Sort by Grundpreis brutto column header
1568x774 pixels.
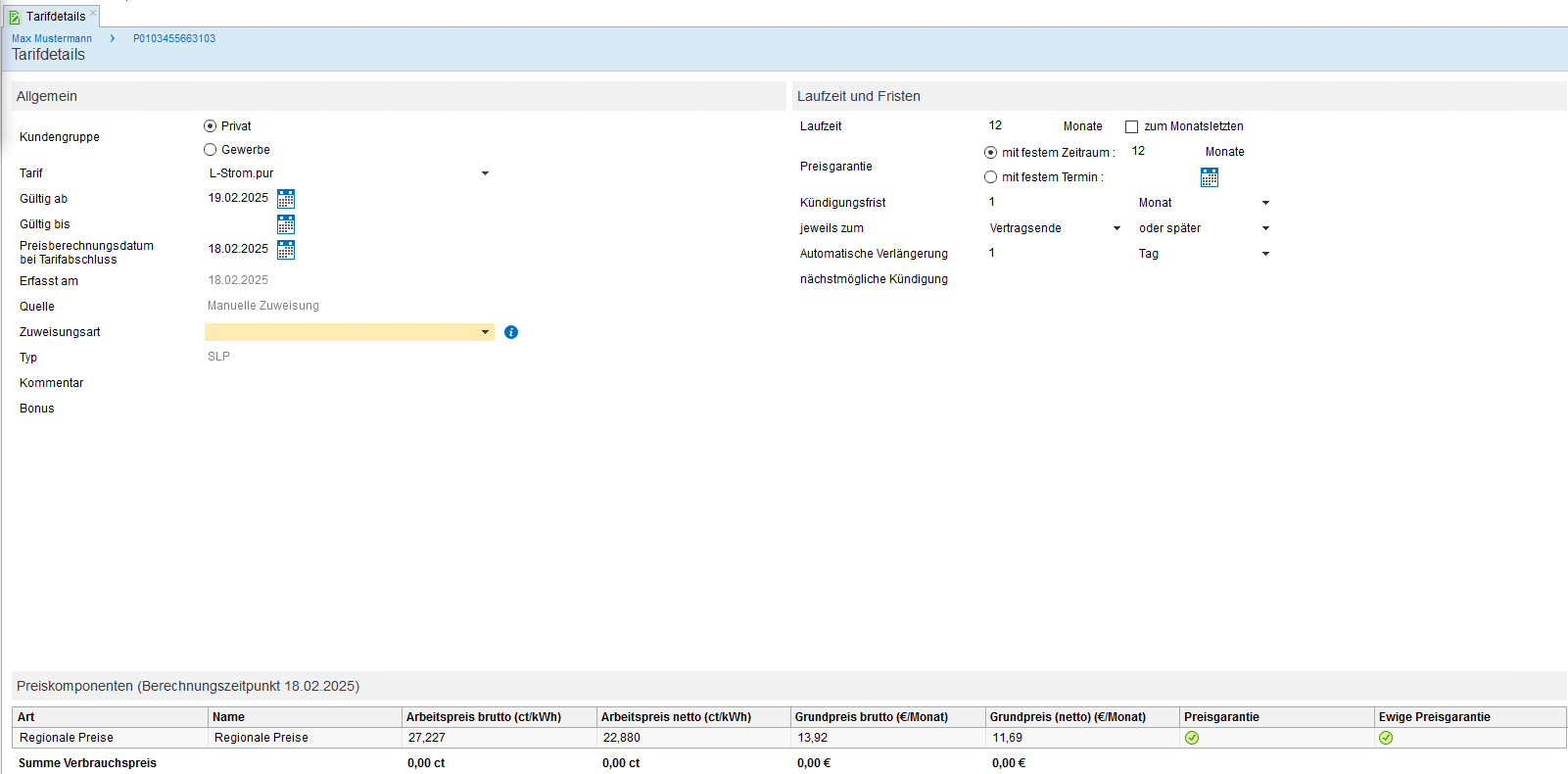click(x=888, y=717)
